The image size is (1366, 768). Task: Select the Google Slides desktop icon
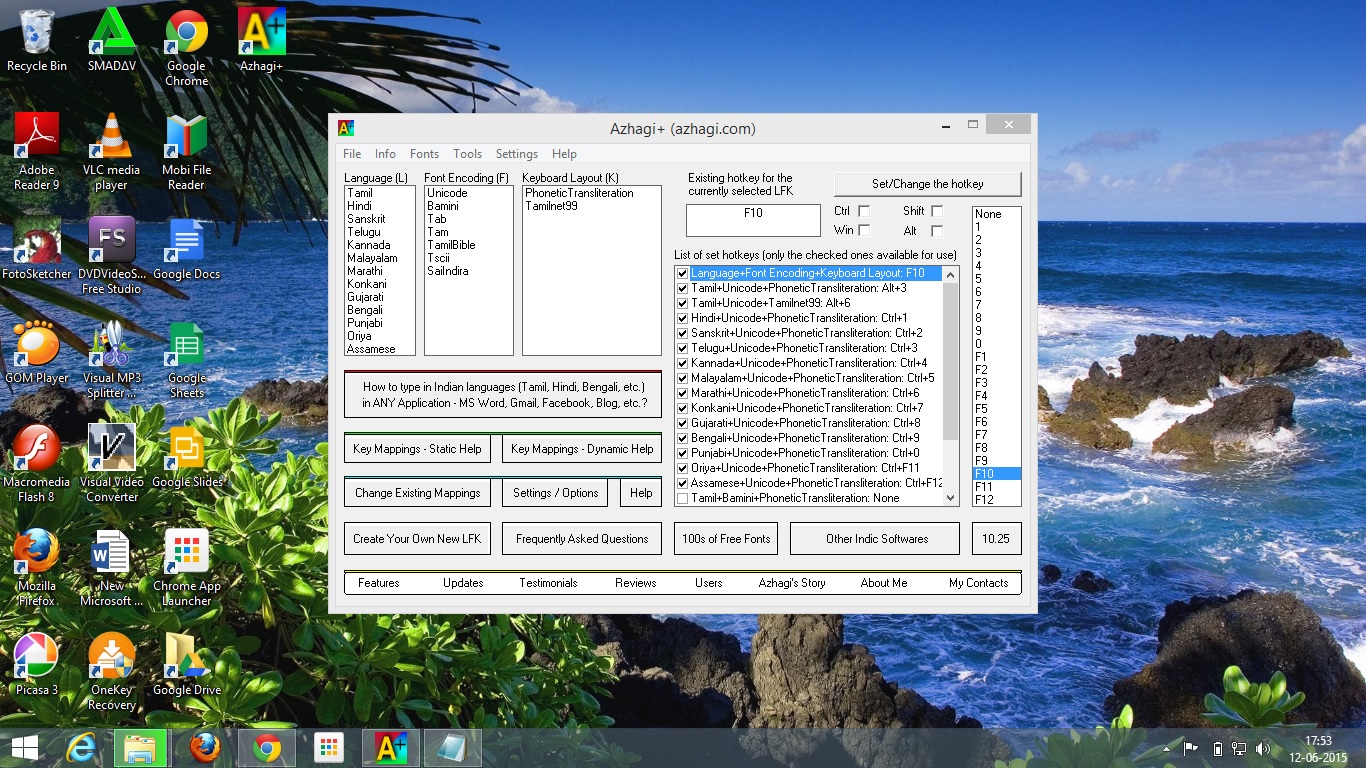click(186, 457)
